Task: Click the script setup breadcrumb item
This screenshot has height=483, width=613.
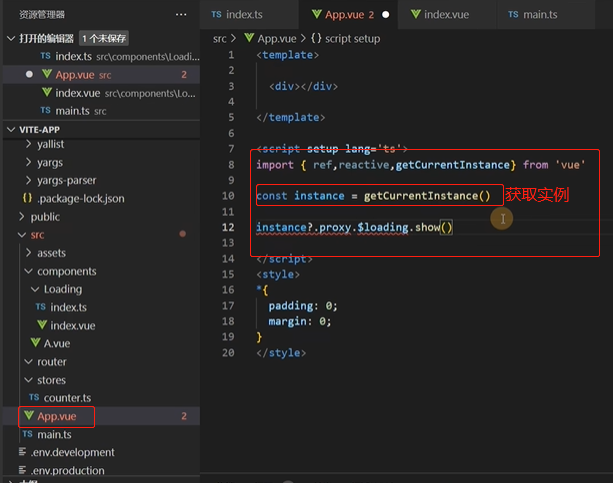Action: [x=346, y=38]
